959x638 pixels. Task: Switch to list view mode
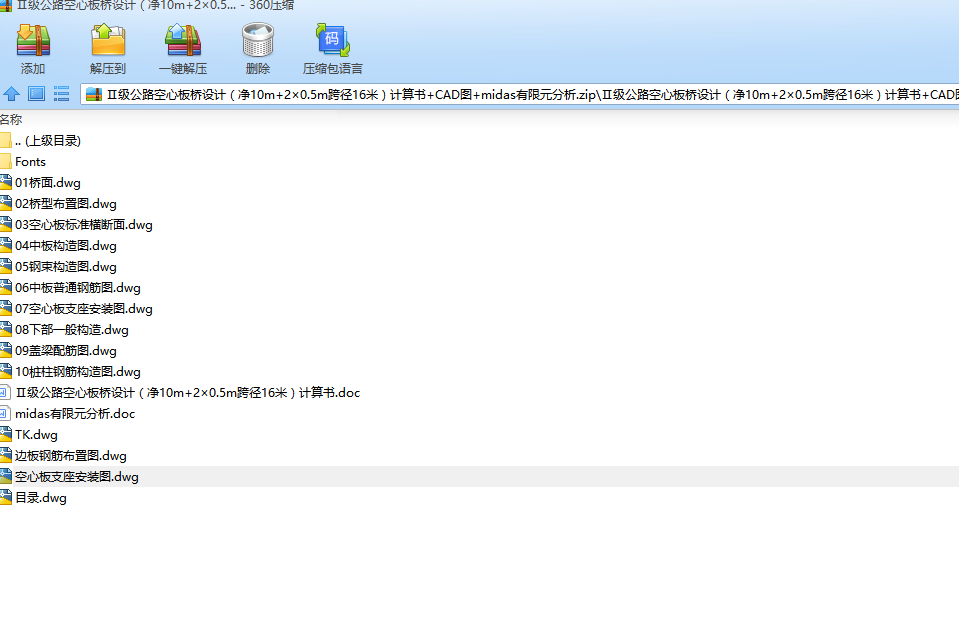[x=61, y=94]
